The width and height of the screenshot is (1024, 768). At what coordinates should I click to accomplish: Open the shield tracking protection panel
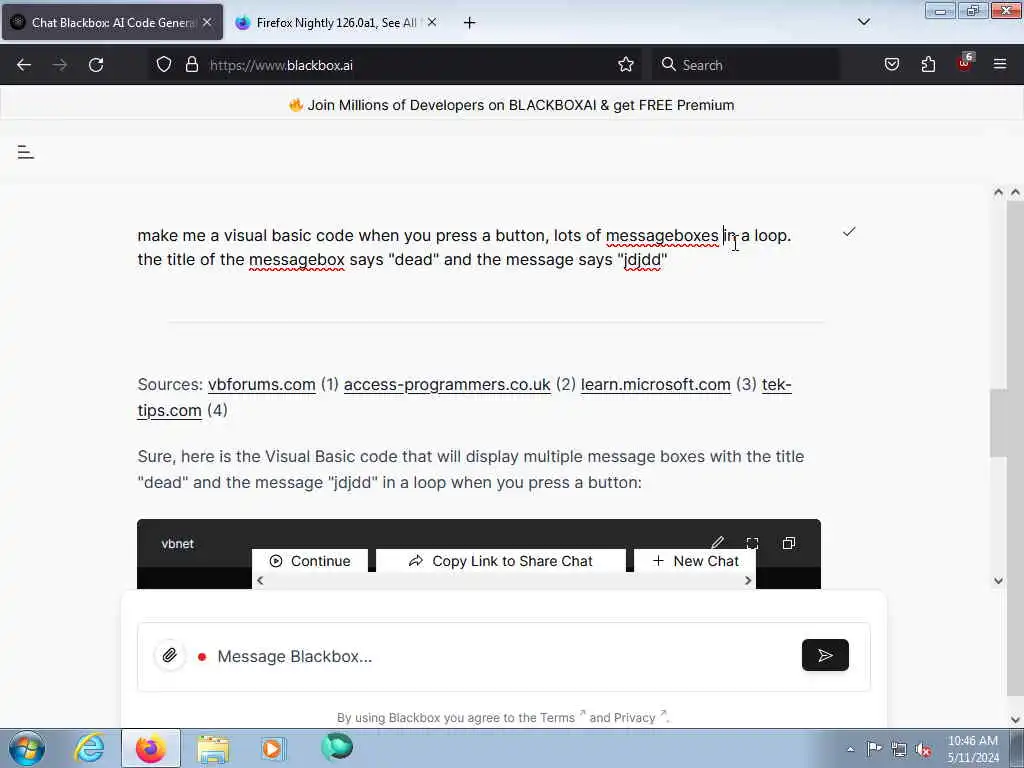[164, 65]
